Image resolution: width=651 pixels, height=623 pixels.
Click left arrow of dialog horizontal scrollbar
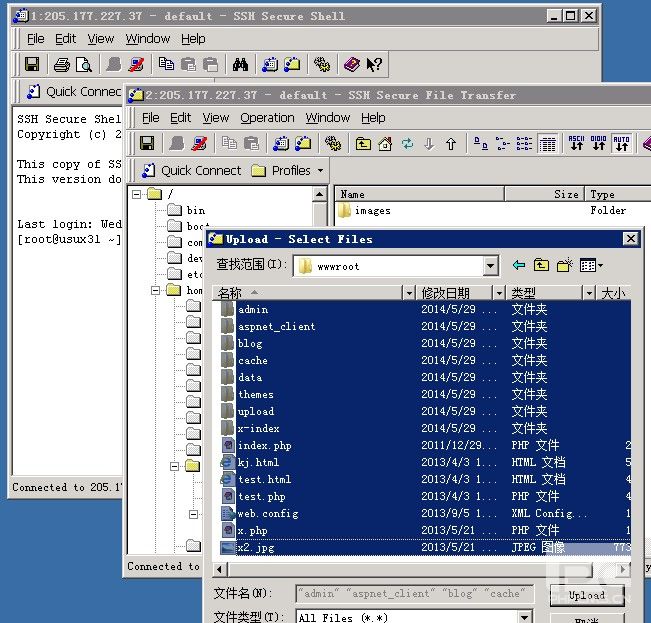[x=220, y=569]
